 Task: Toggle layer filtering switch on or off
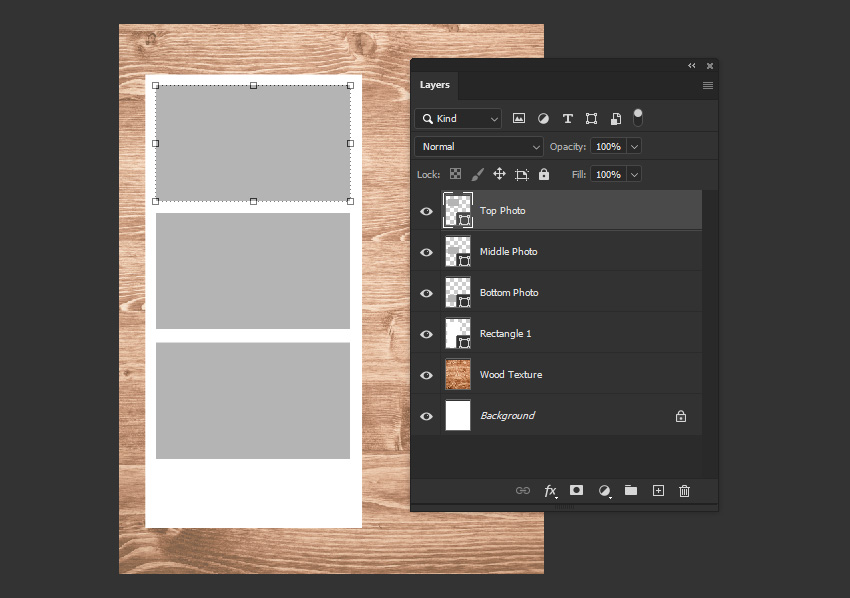click(x=638, y=118)
